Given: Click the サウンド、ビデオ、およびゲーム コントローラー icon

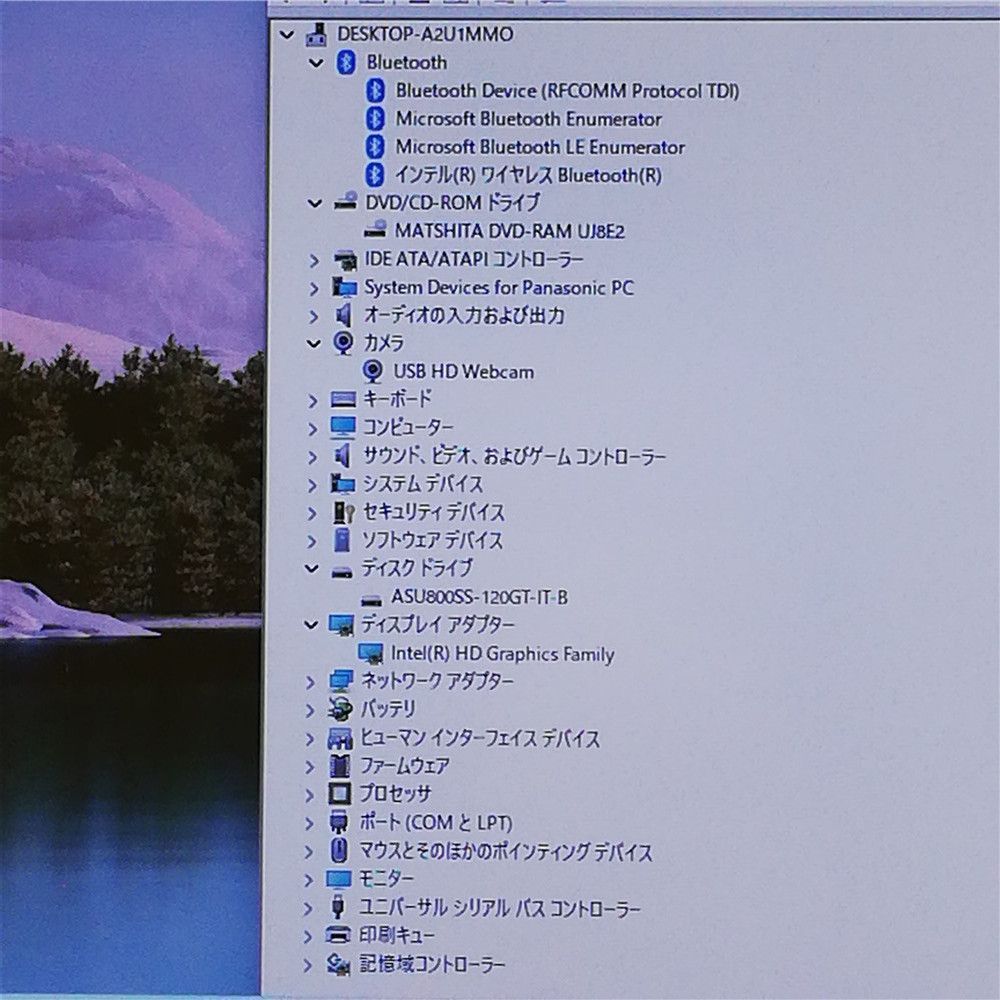Looking at the screenshot, I should pos(343,456).
